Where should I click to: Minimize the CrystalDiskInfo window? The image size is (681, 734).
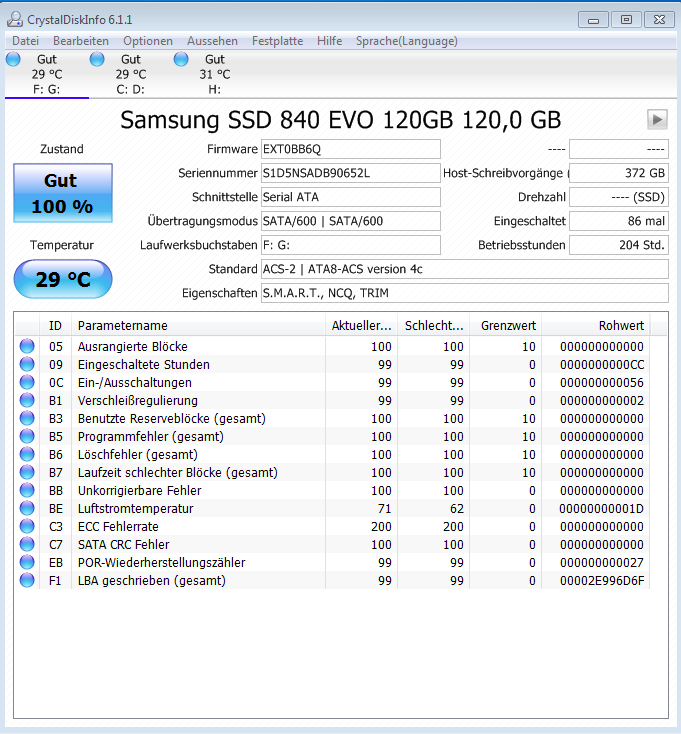point(593,20)
